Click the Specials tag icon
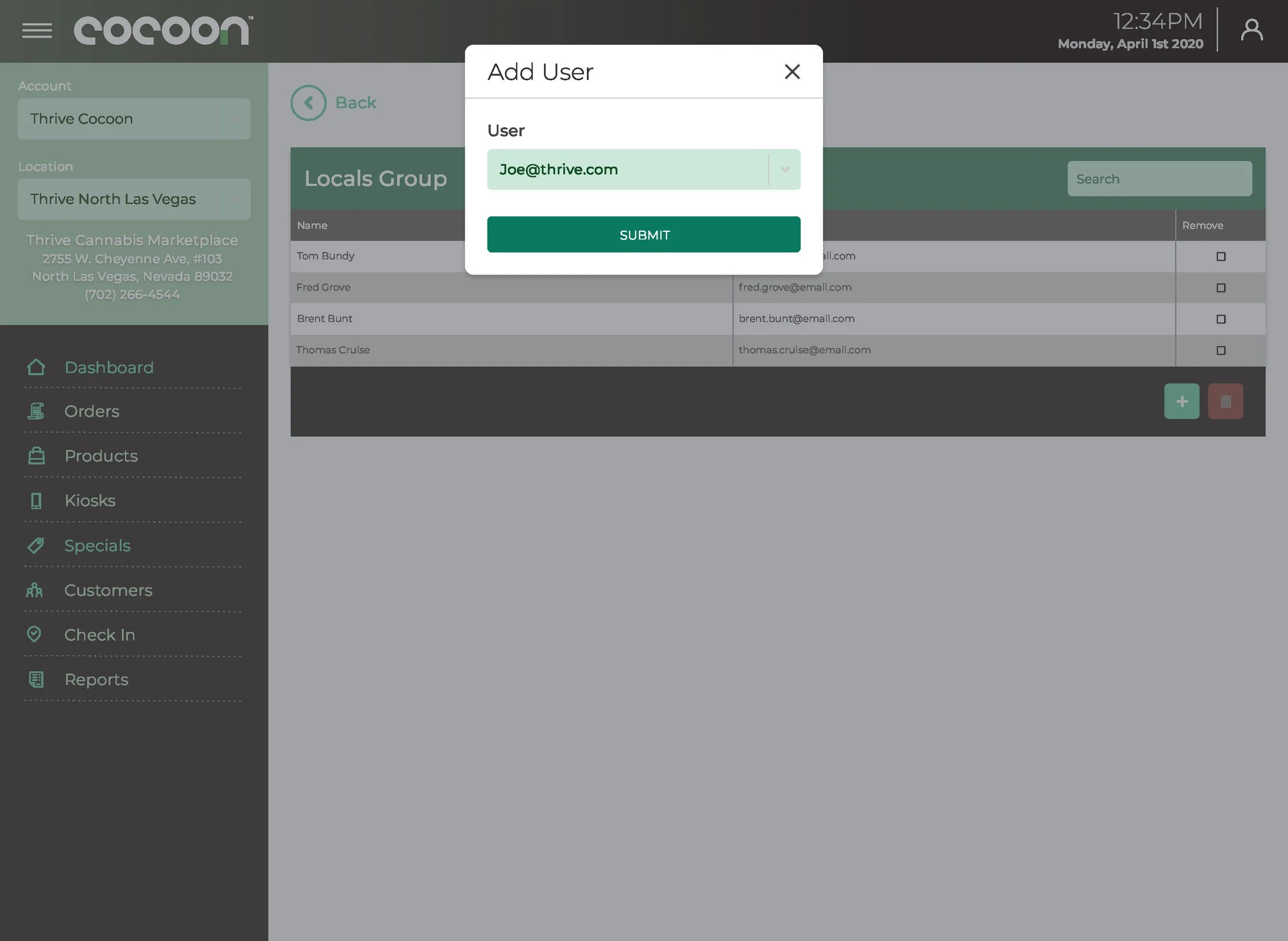 (x=36, y=545)
